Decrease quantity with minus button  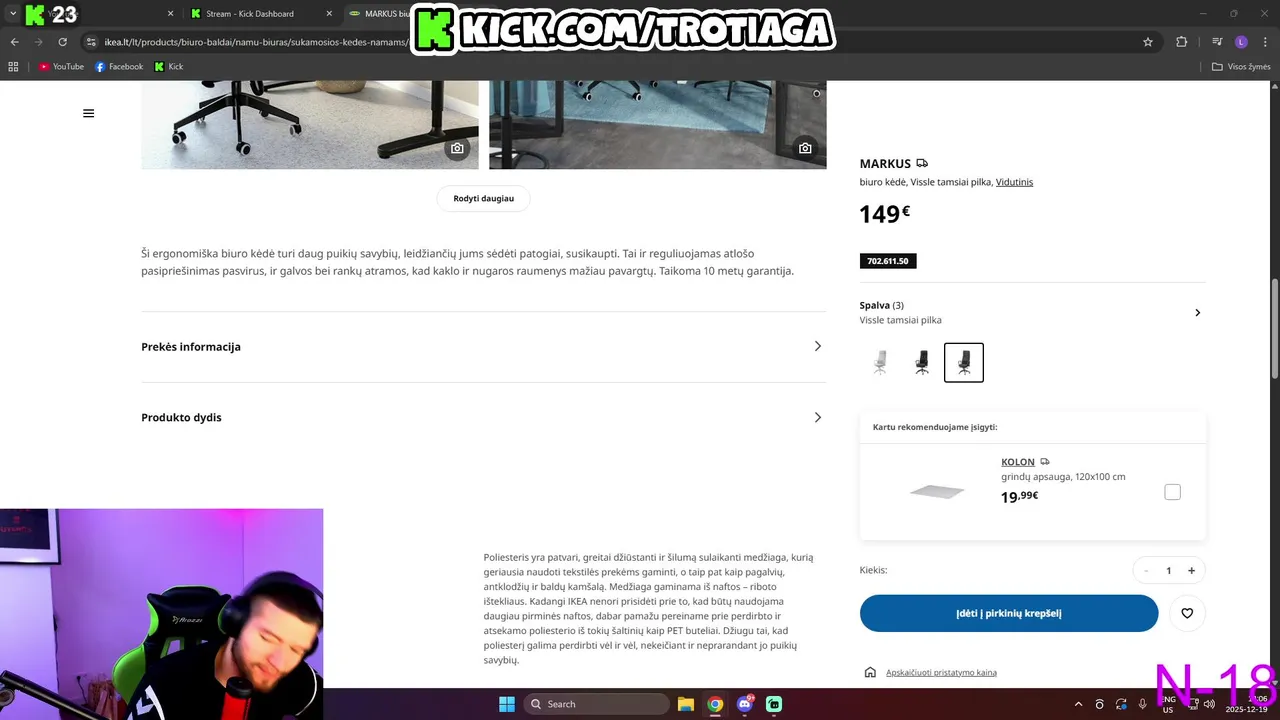[x=1146, y=571]
